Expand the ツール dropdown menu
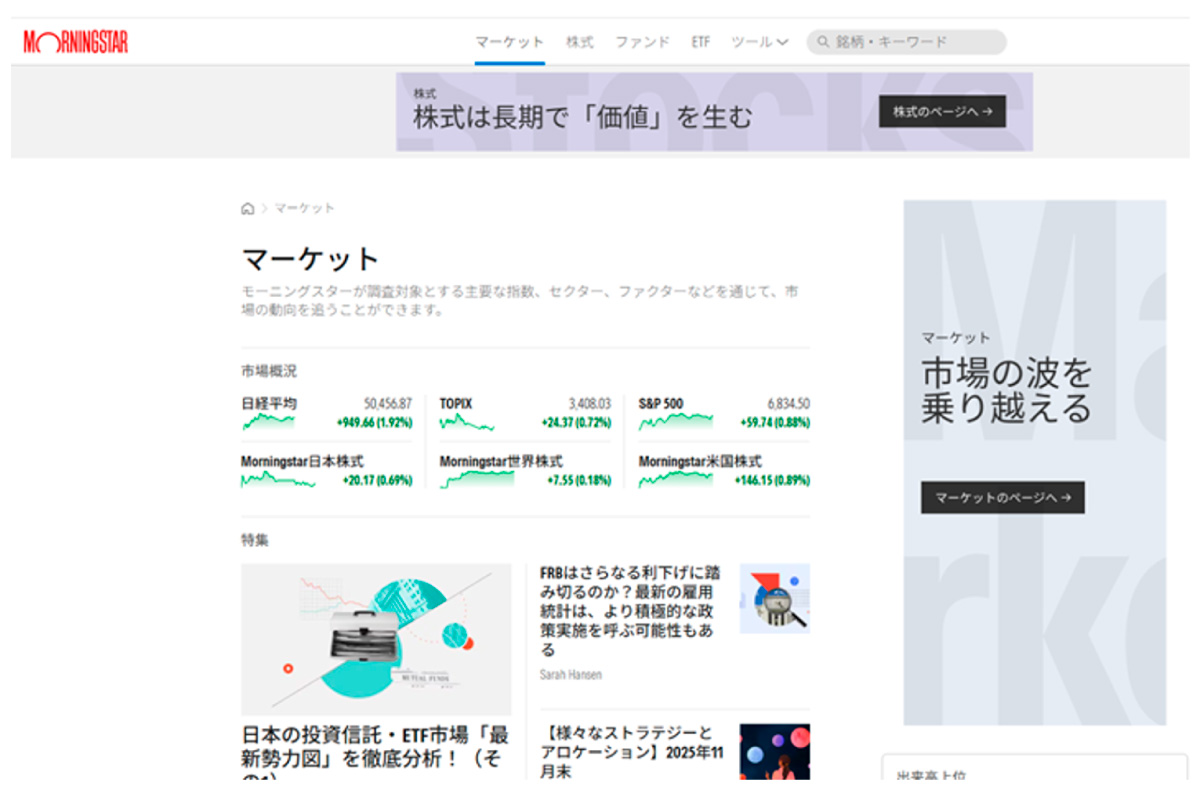This screenshot has height=800, width=1200. click(760, 42)
